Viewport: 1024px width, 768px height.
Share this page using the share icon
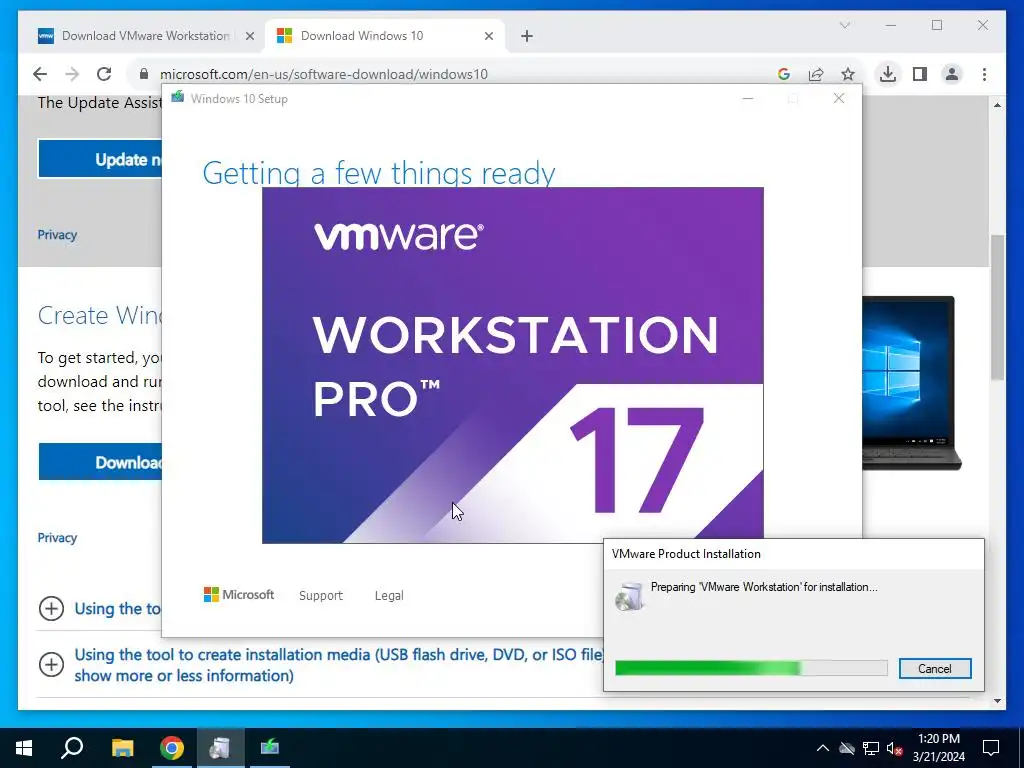pyautogui.click(x=816, y=74)
